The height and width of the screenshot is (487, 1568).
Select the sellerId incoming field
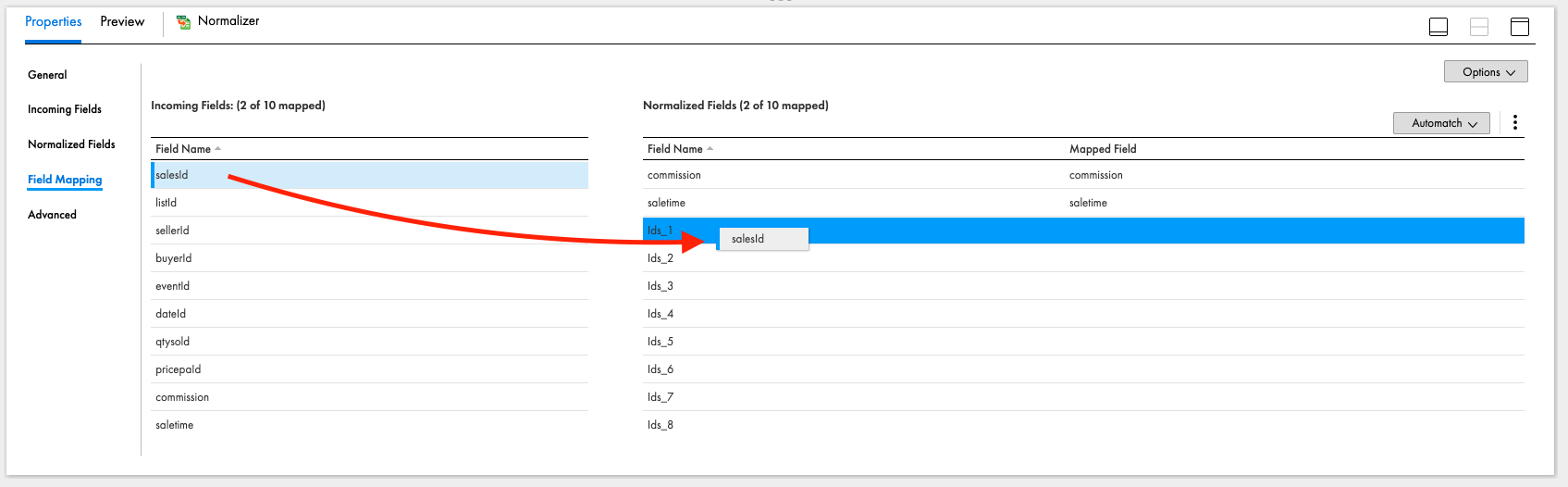172,231
